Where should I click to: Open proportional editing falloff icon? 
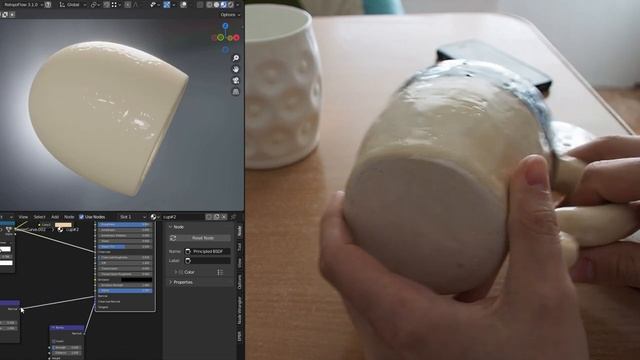[136, 5]
